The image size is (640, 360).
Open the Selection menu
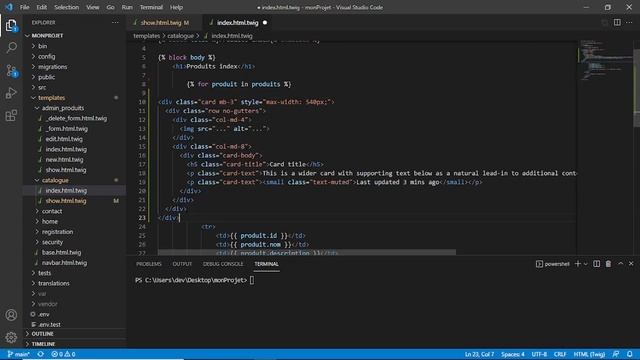(x=67, y=7)
